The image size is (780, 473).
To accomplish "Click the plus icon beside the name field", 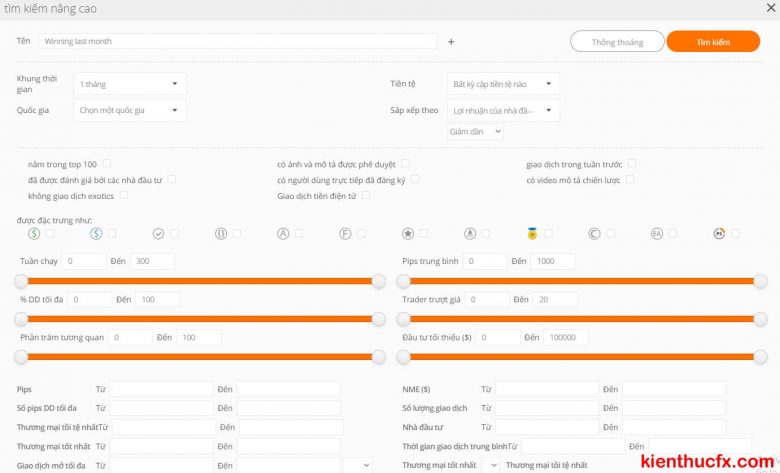I will (451, 42).
